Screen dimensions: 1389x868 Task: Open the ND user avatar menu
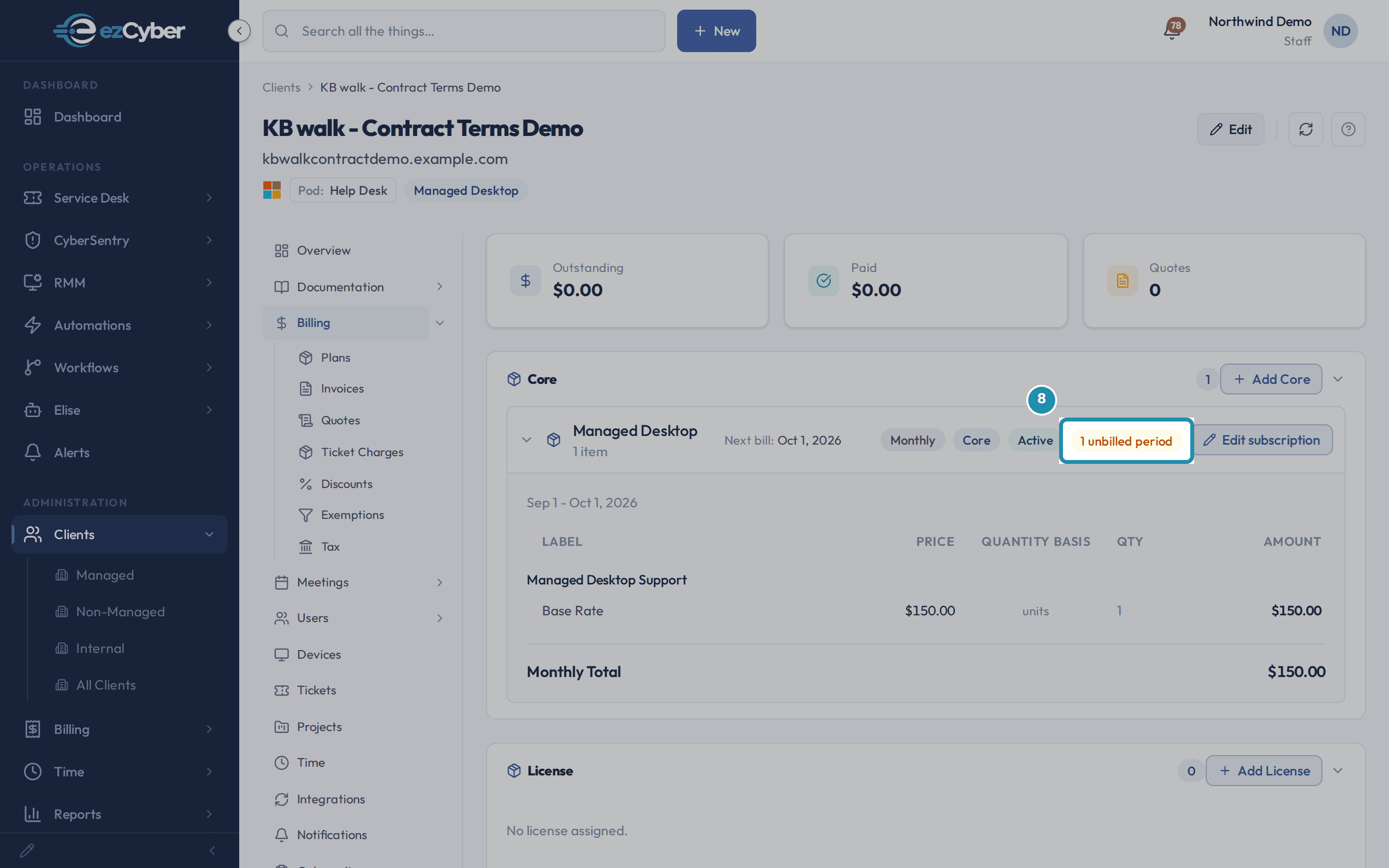(x=1340, y=31)
